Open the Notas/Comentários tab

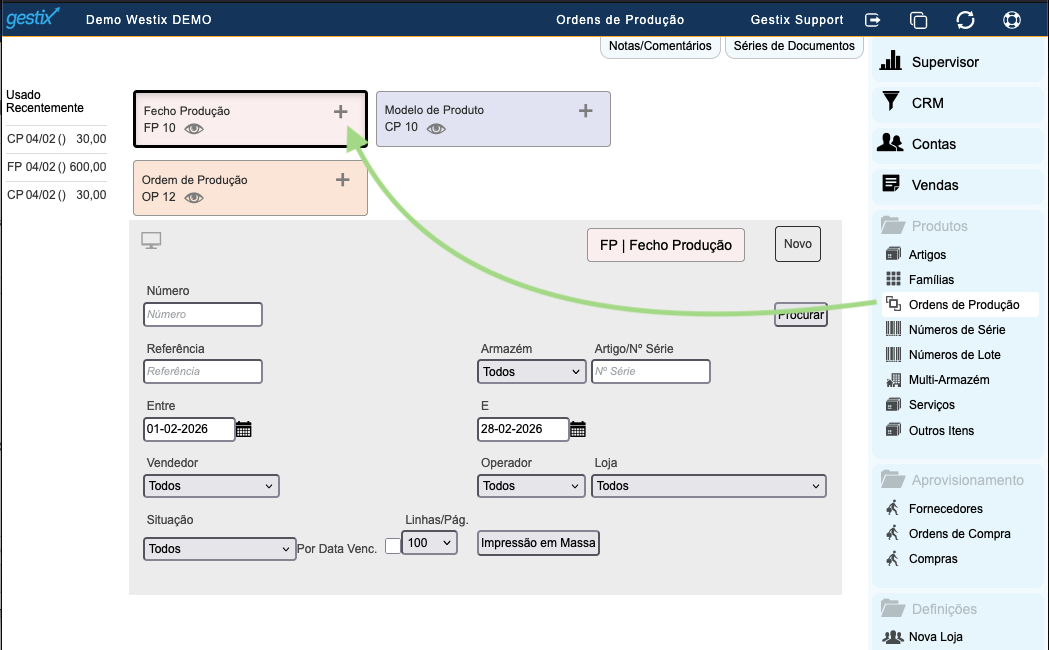659,46
